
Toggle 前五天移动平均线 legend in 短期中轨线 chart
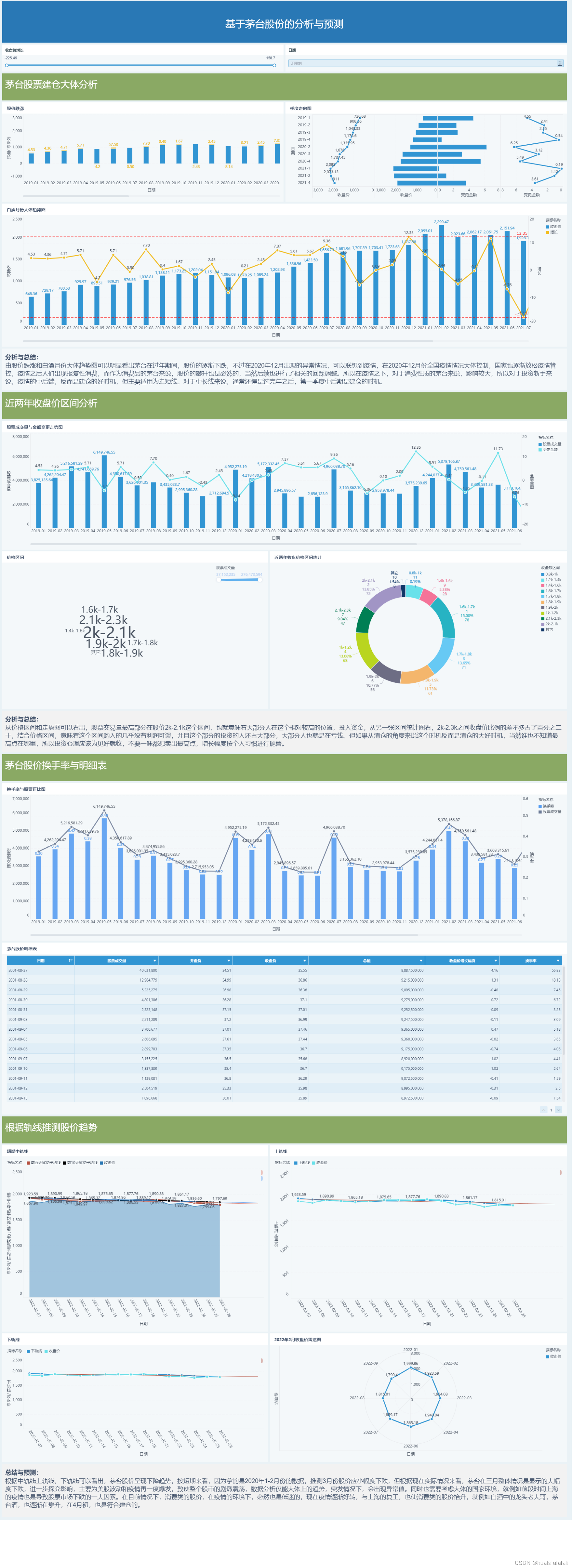pos(43,1163)
